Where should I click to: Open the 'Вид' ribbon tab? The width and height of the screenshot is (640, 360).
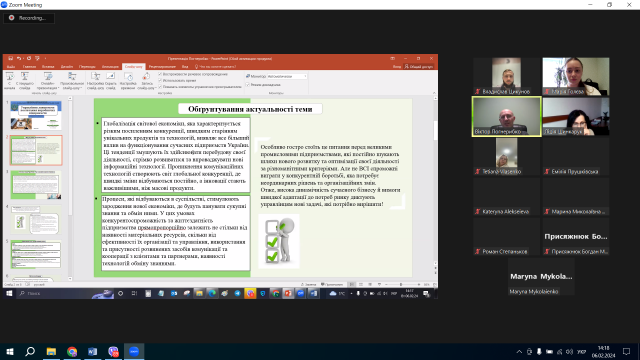185,67
